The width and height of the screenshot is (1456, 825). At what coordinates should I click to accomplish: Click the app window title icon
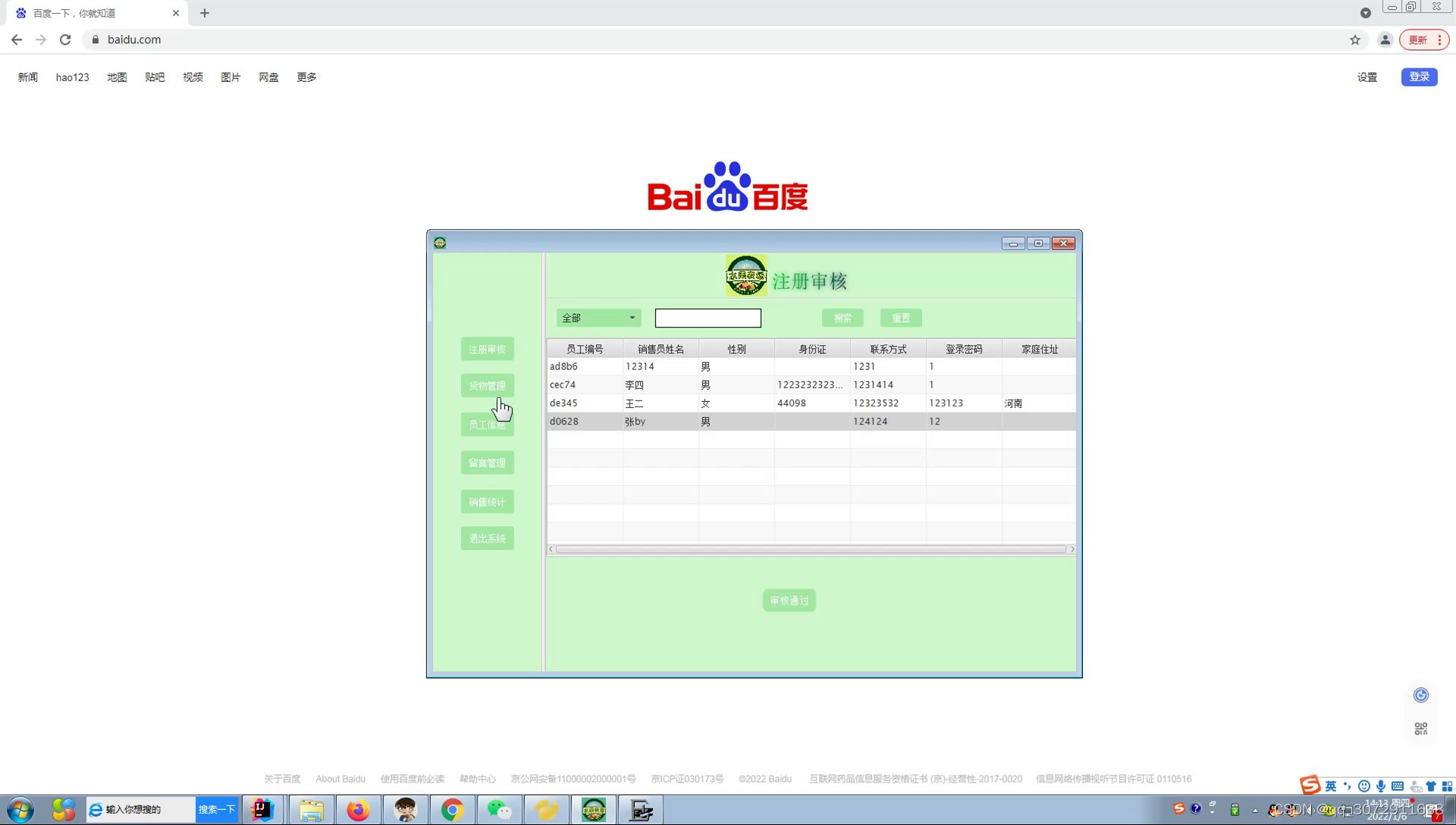coord(440,243)
